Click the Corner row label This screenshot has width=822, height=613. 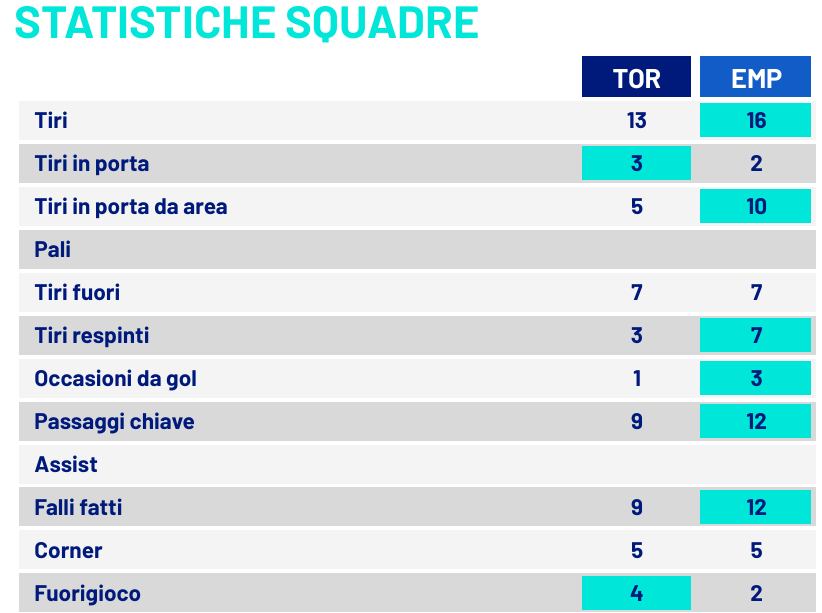point(68,551)
